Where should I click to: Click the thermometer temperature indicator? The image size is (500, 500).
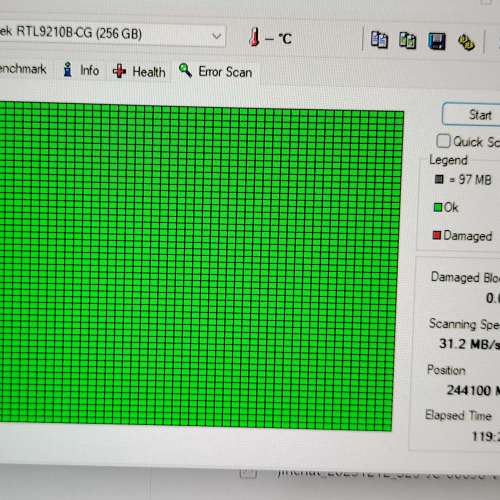(x=254, y=37)
